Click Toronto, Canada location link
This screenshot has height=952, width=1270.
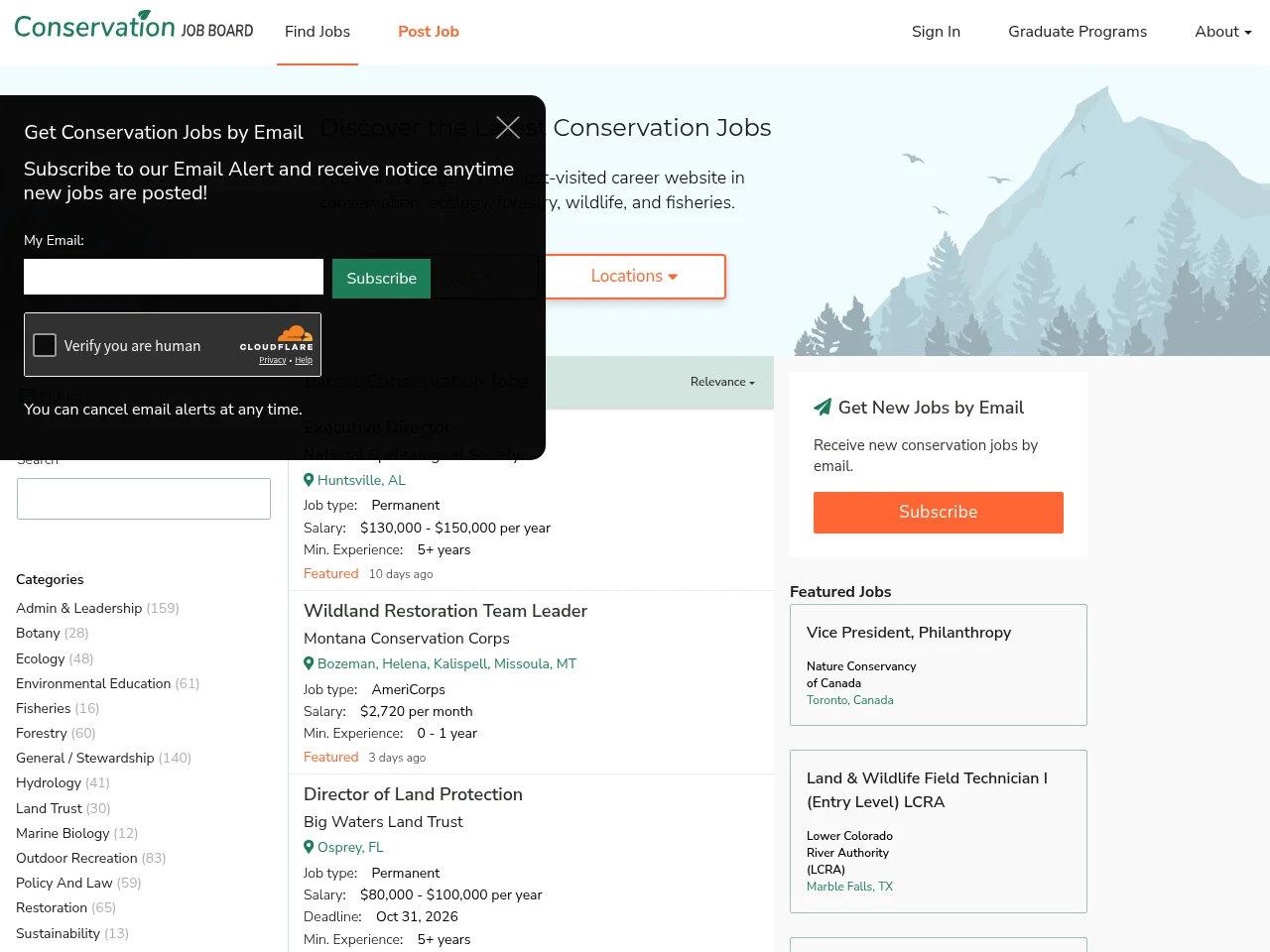850,700
